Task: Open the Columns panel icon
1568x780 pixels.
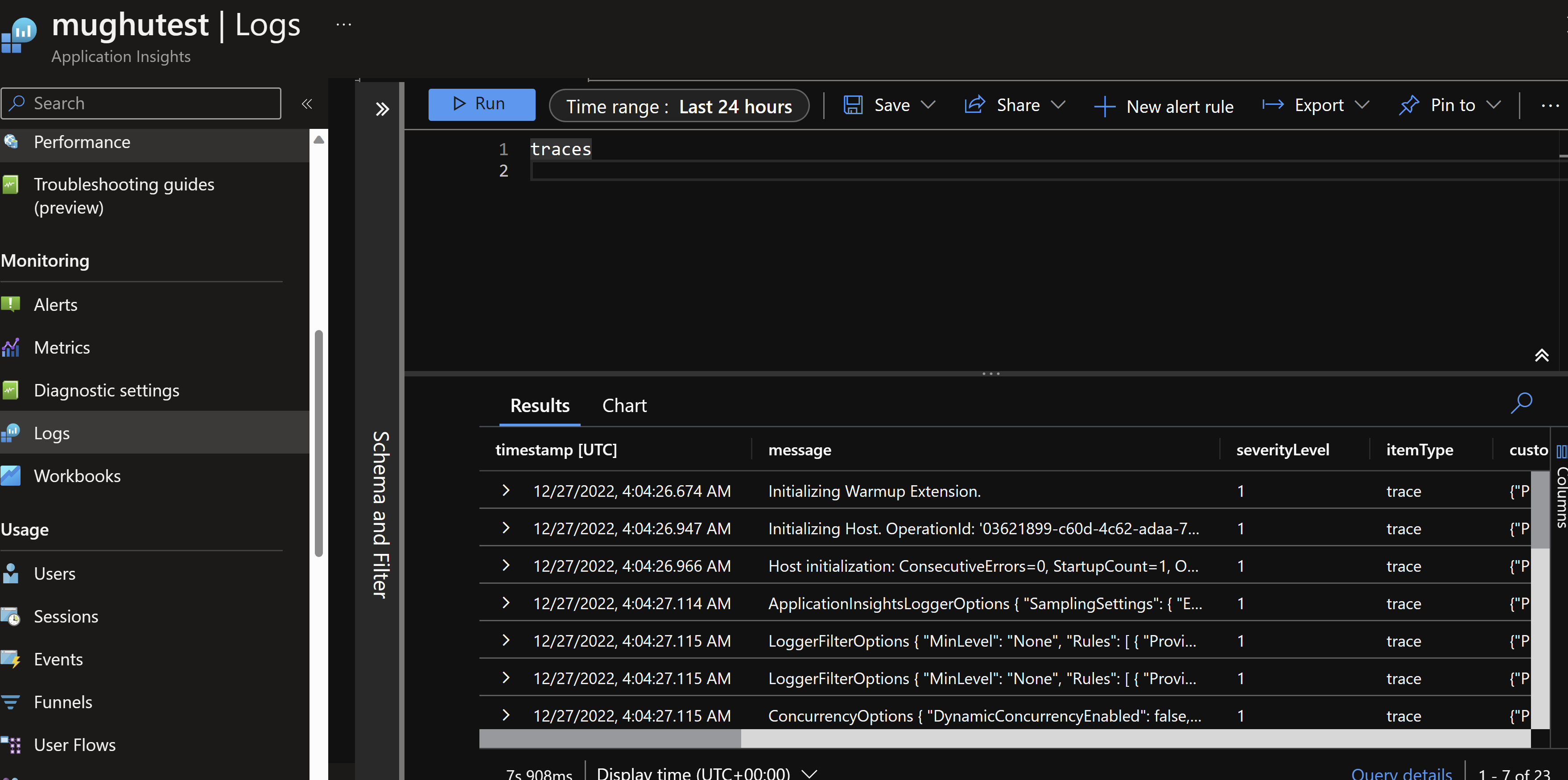Action: [1561, 451]
